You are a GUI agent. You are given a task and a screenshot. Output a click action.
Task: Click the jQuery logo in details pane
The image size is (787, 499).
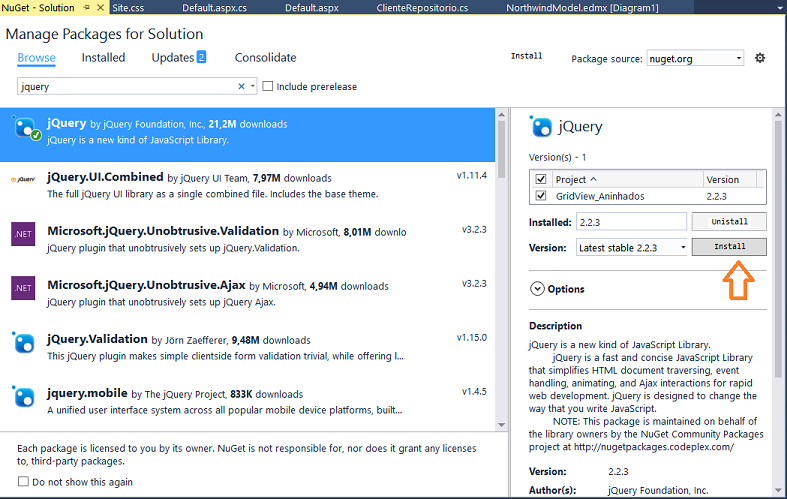tap(541, 126)
